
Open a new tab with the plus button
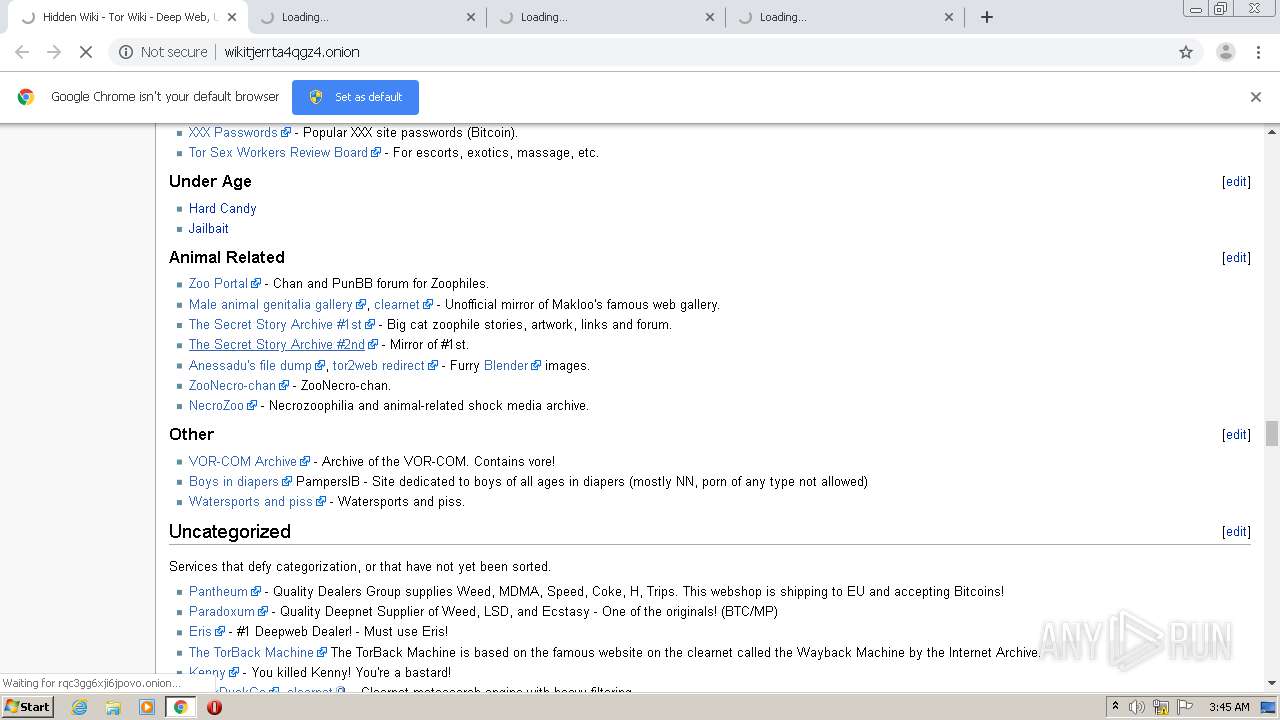987,17
